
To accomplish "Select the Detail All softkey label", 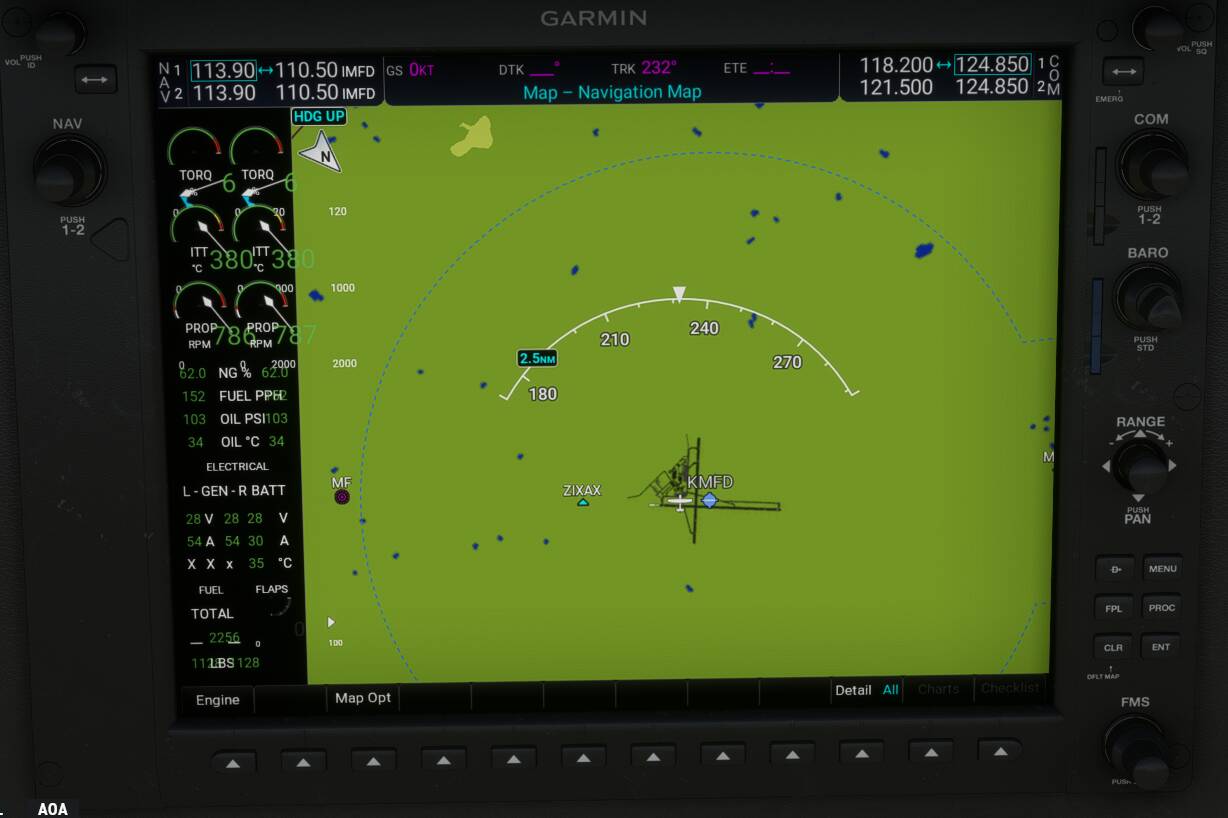I will (x=867, y=690).
